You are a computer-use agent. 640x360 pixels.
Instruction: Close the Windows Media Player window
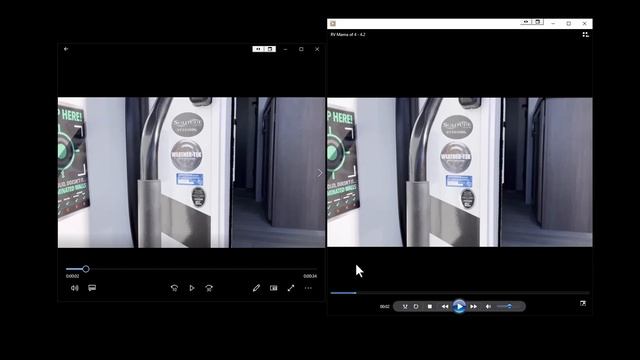[x=584, y=24]
